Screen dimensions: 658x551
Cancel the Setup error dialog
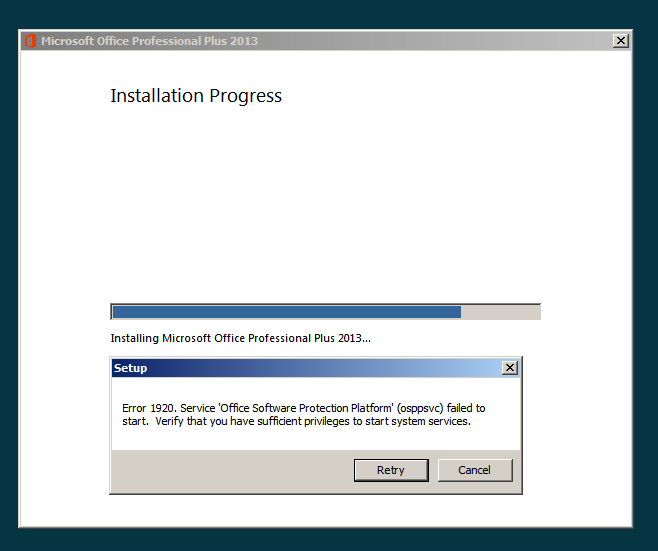point(475,470)
